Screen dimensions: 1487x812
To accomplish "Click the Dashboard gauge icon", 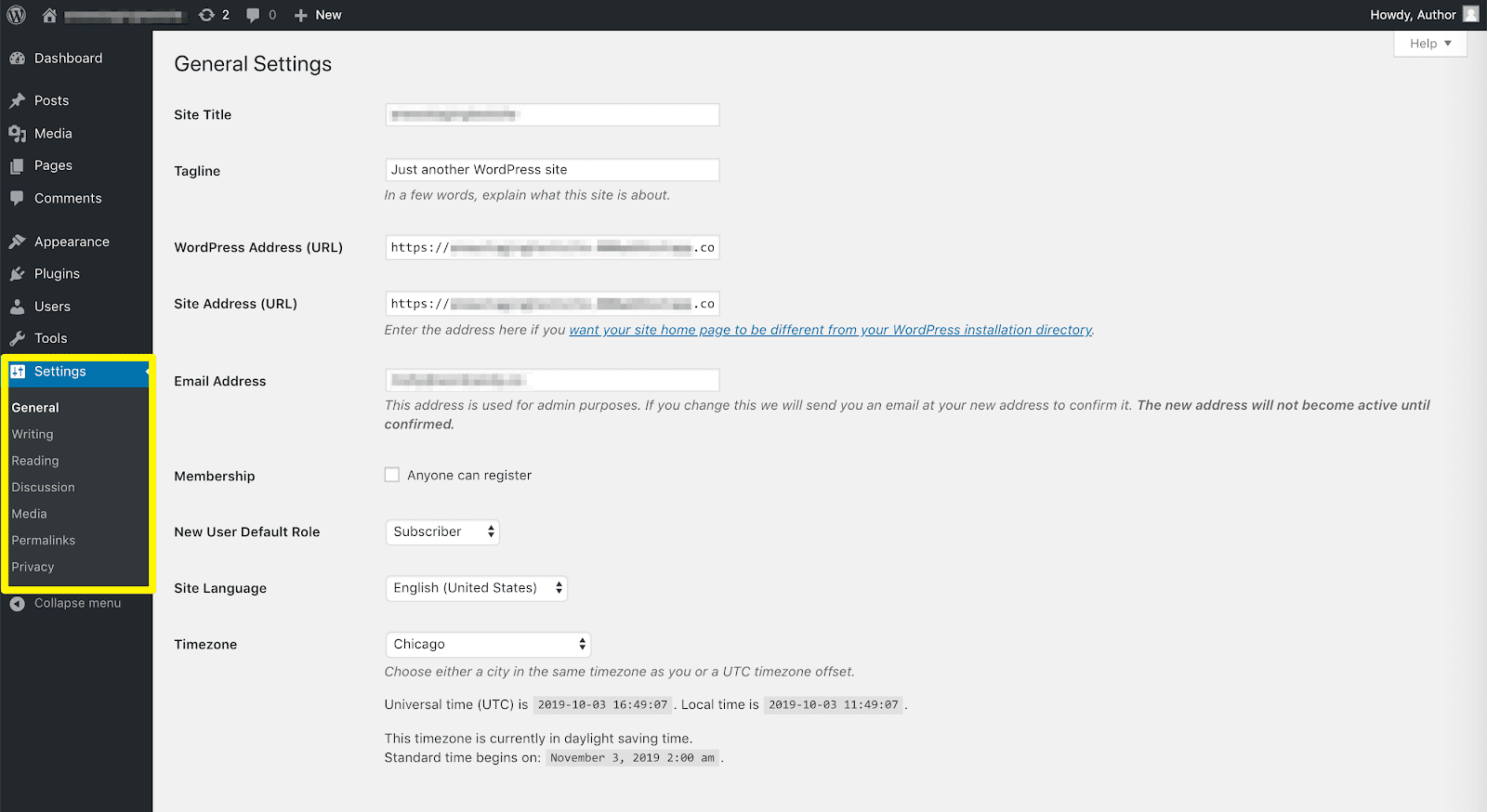I will tap(18, 59).
